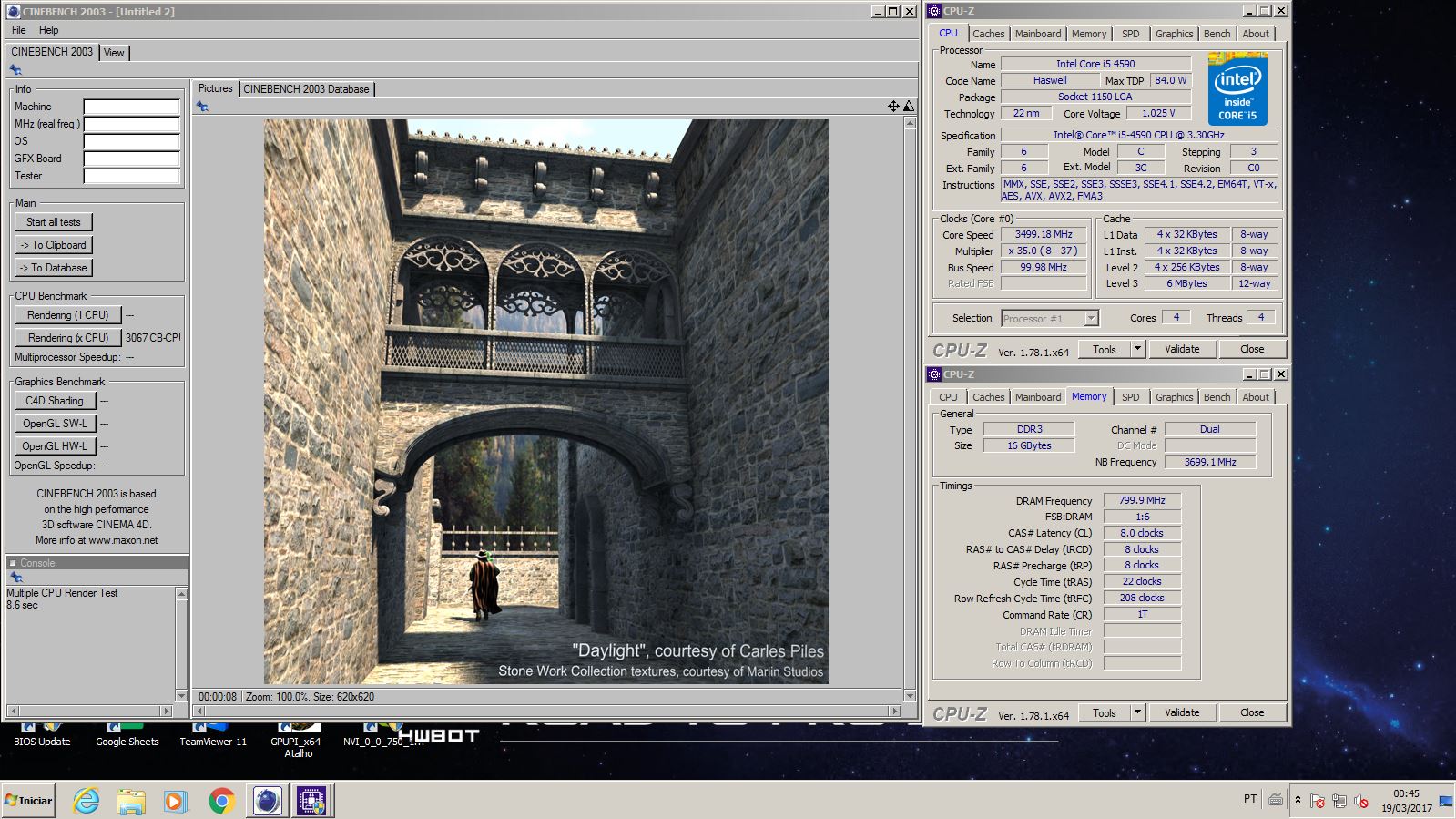Screen dimensions: 1456x819
Task: Click the pin icon below the CINEBENCH 2003 tab
Action: tap(15, 70)
